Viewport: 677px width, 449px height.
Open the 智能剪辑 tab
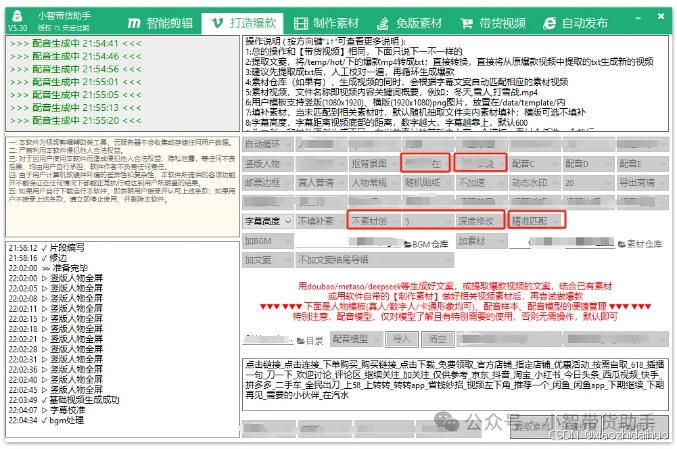(x=161, y=23)
